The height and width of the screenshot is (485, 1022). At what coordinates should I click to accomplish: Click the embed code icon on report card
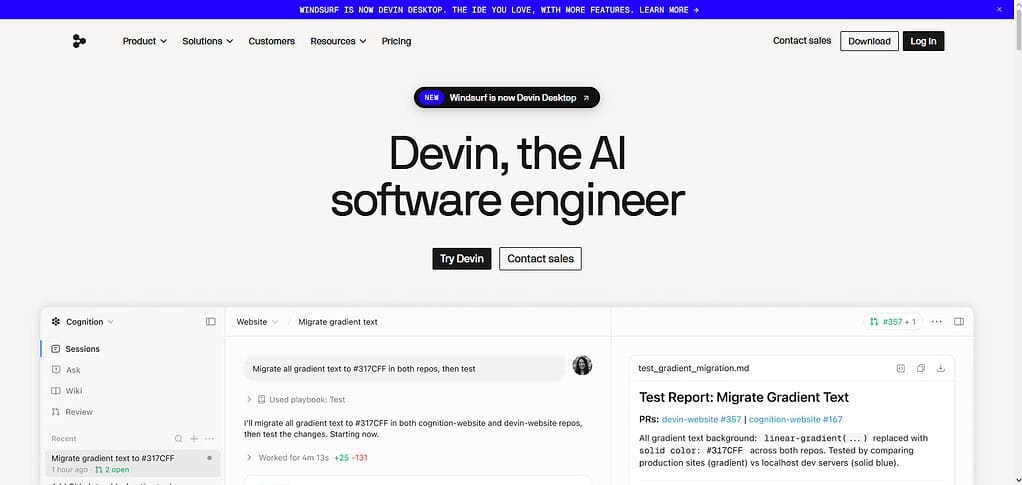tap(901, 368)
